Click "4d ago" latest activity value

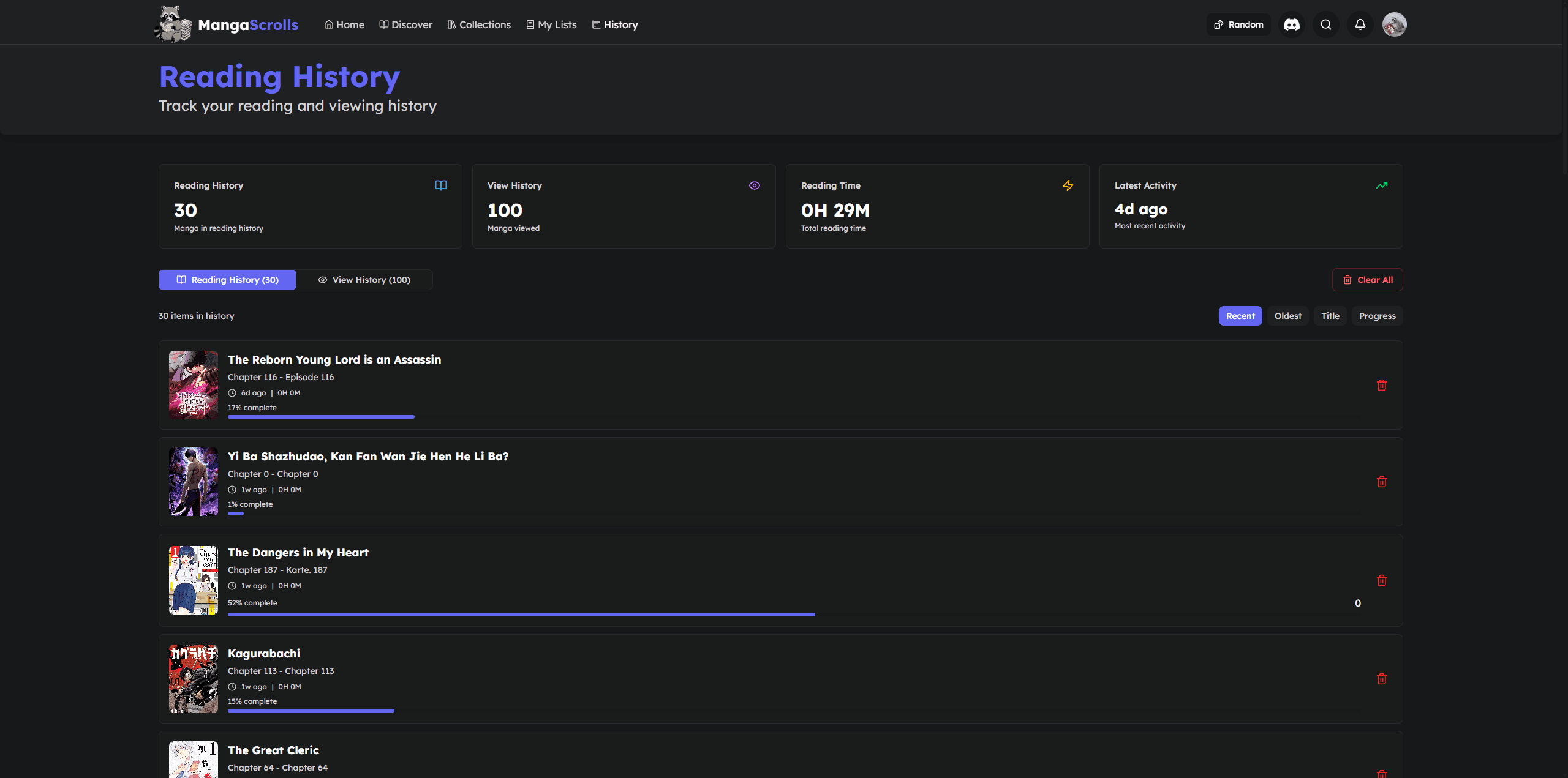tap(1141, 209)
